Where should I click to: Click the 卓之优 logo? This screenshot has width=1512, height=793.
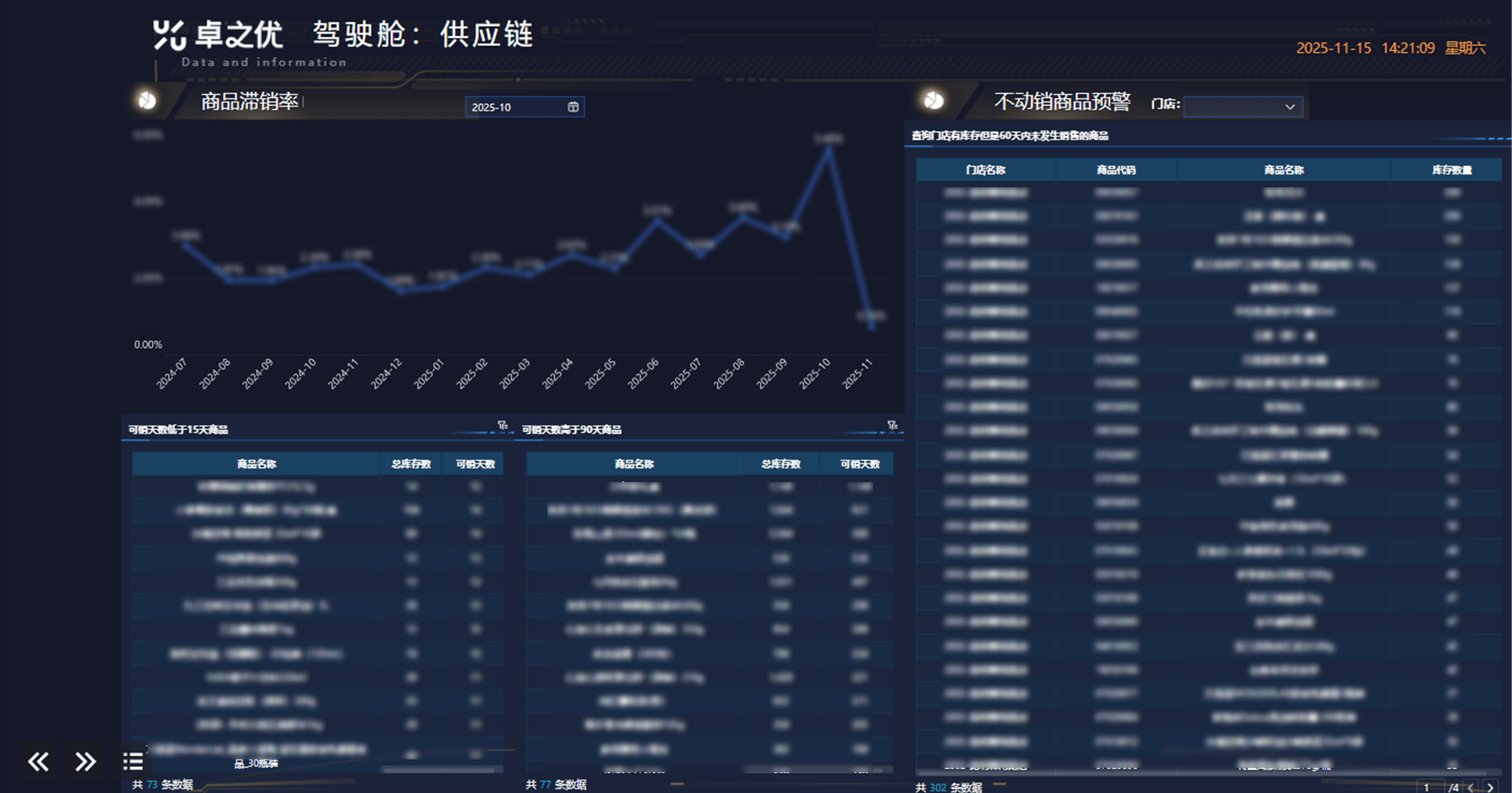click(x=217, y=35)
